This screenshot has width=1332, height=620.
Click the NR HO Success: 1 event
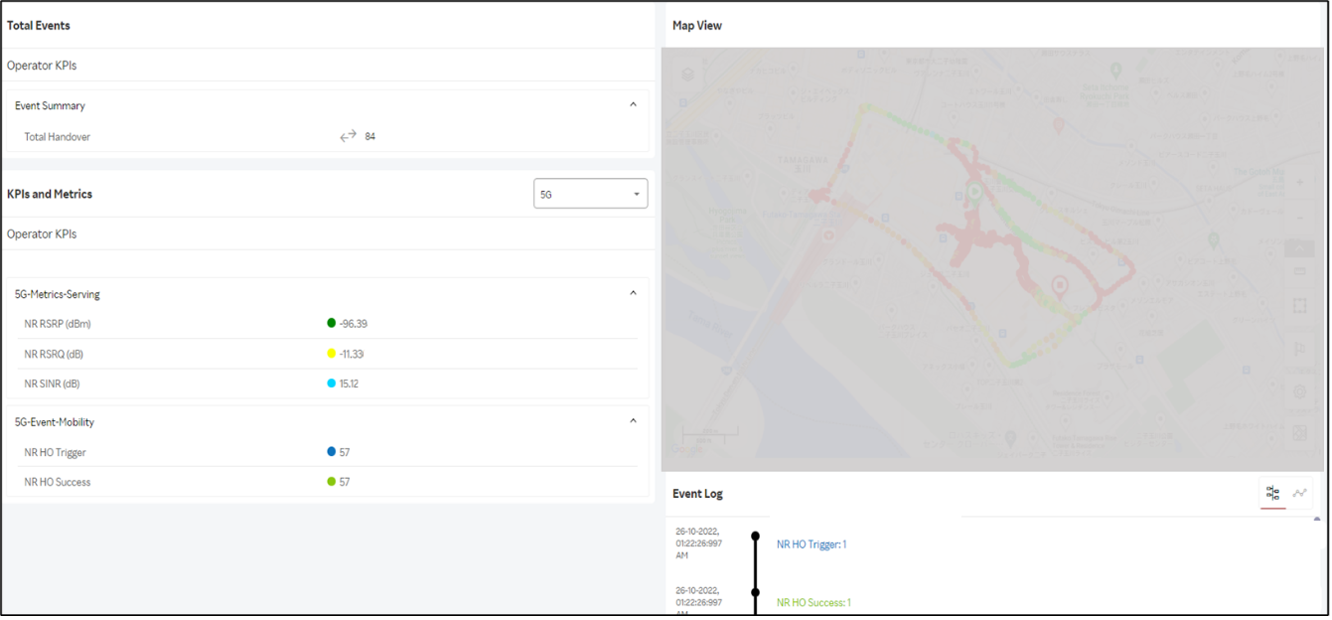pyautogui.click(x=813, y=603)
